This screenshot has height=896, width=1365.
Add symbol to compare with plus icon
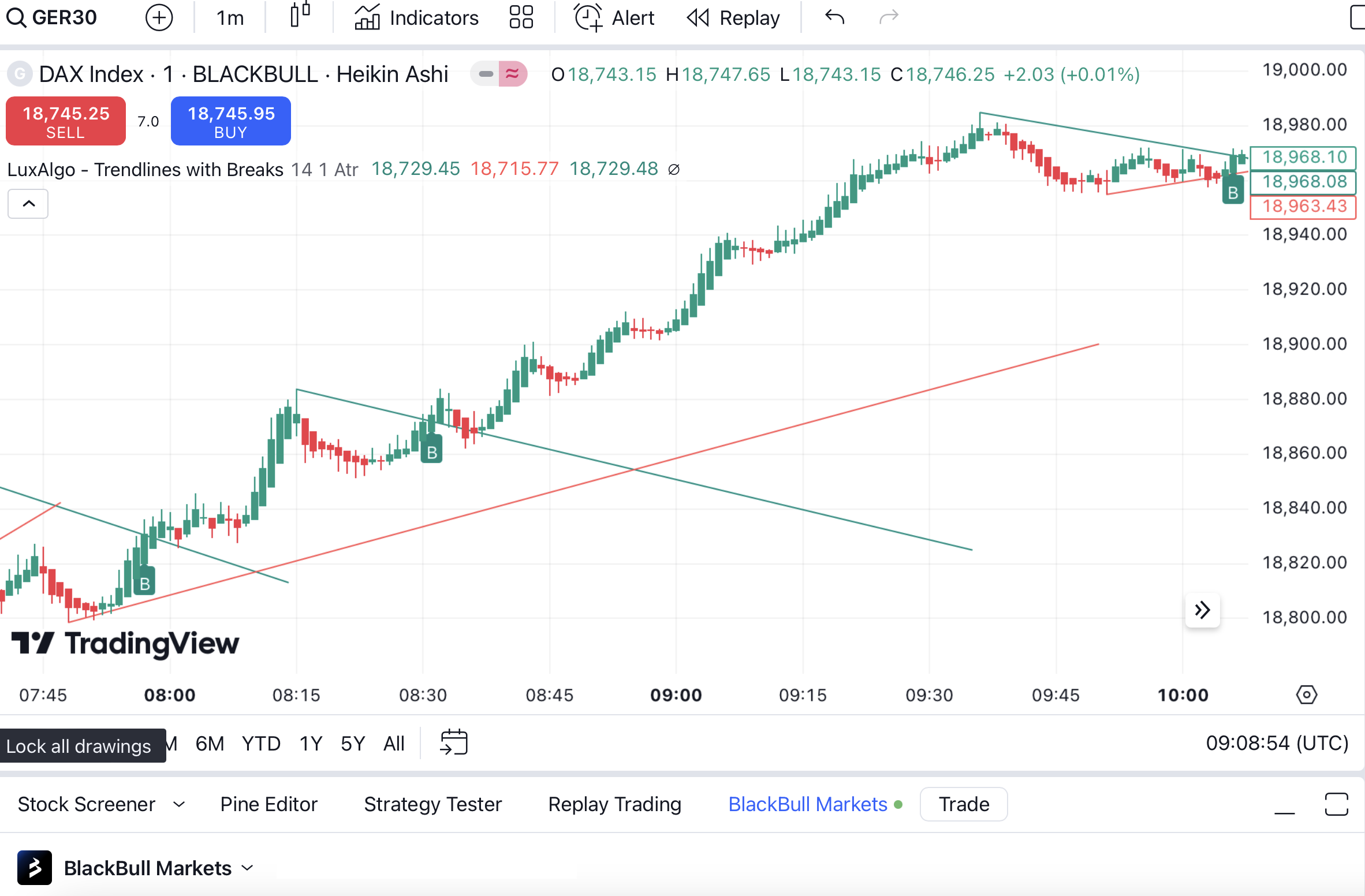pos(159,18)
